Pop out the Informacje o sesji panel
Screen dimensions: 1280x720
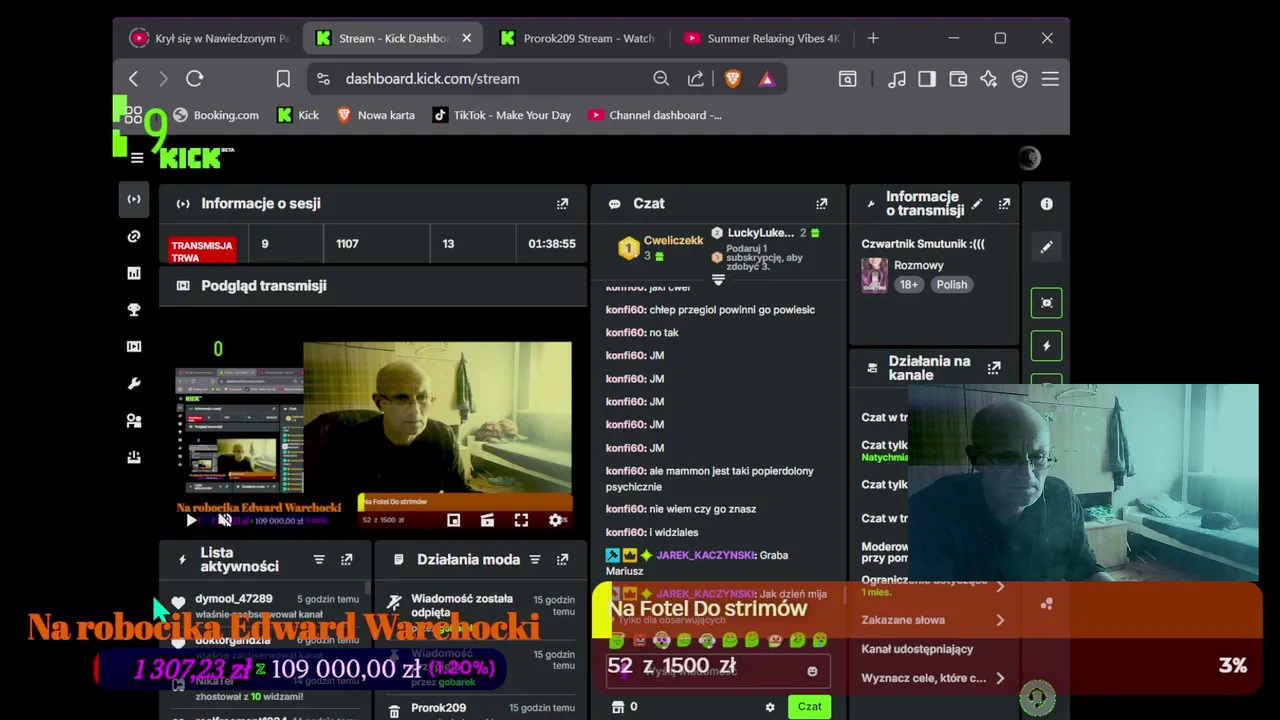(x=562, y=204)
